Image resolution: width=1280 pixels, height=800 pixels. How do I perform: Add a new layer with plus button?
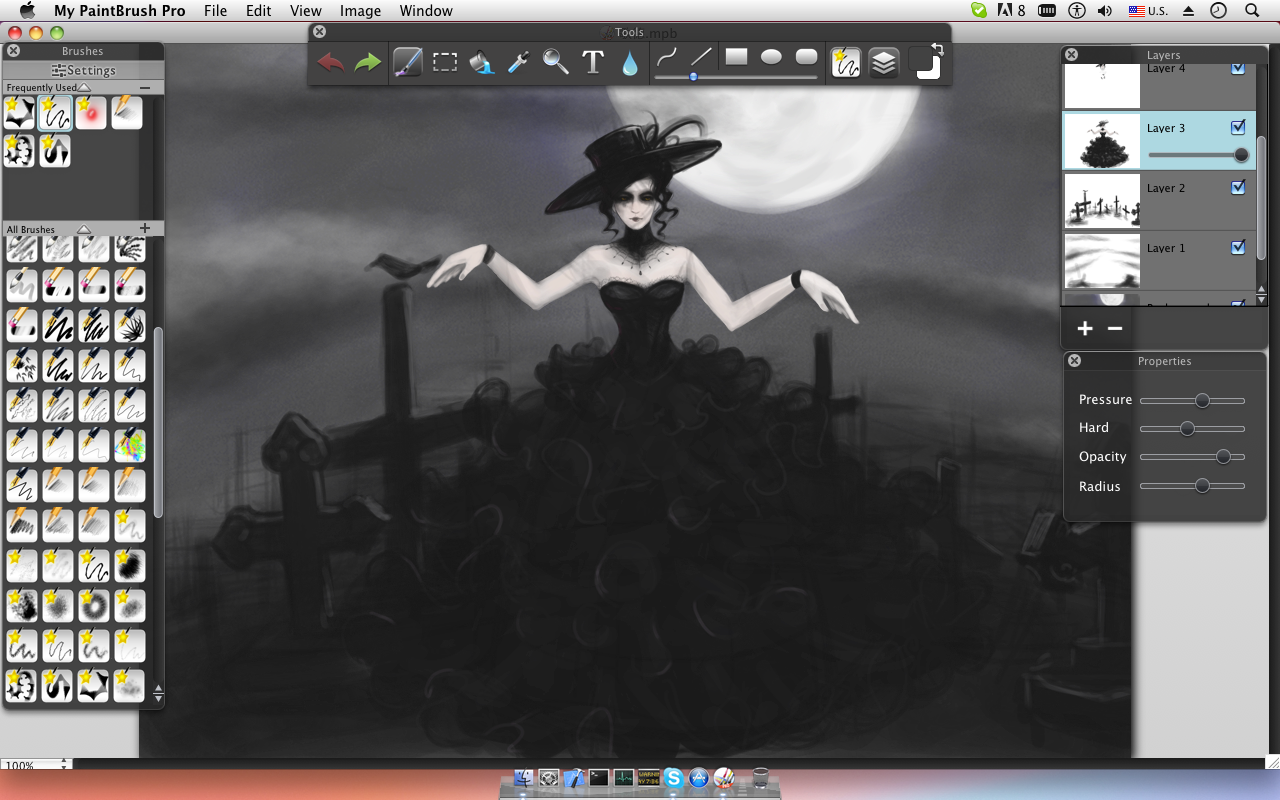[1085, 328]
